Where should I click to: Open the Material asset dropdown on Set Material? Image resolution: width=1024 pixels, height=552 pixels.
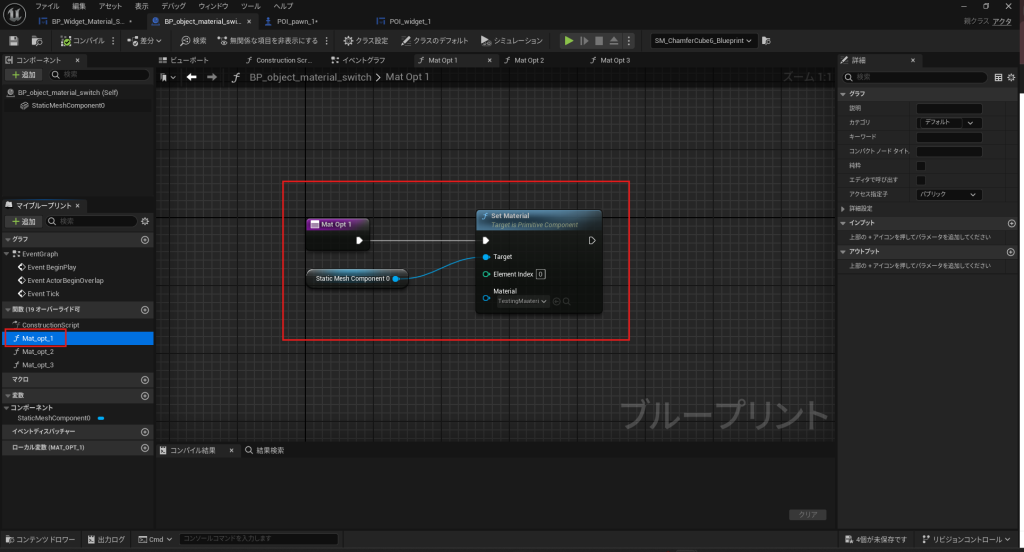click(523, 300)
